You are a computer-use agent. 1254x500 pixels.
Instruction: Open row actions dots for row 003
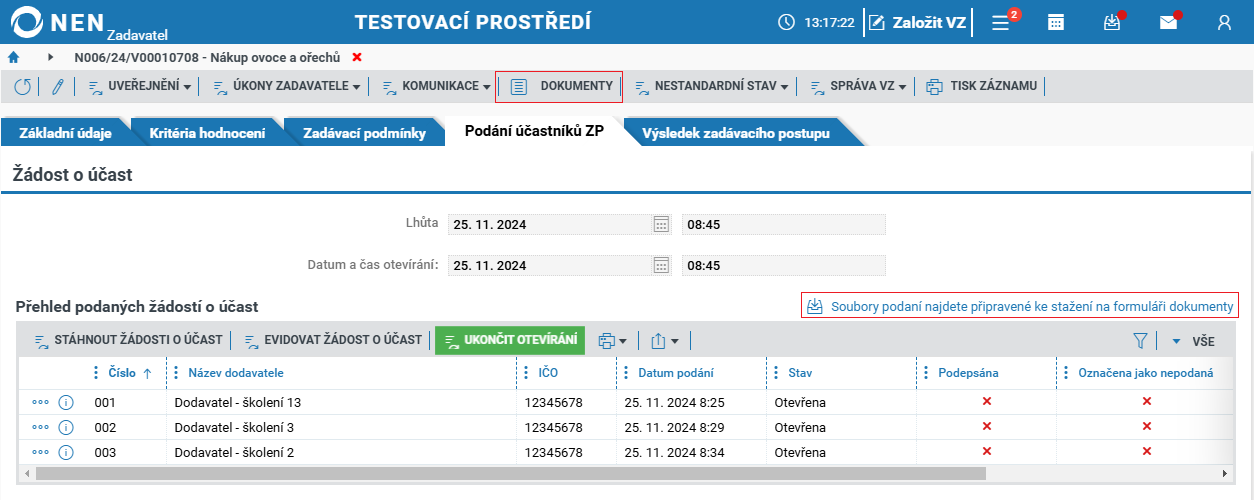click(40, 452)
